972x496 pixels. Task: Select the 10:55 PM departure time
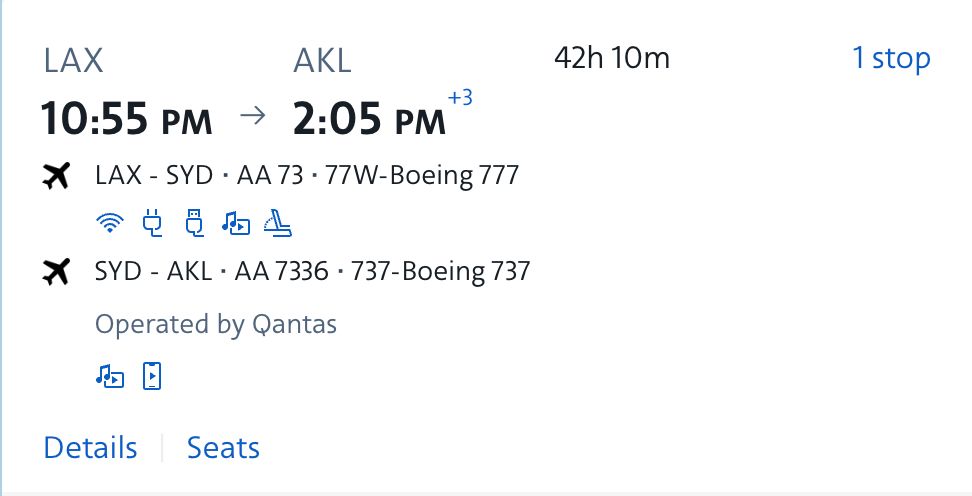point(126,119)
